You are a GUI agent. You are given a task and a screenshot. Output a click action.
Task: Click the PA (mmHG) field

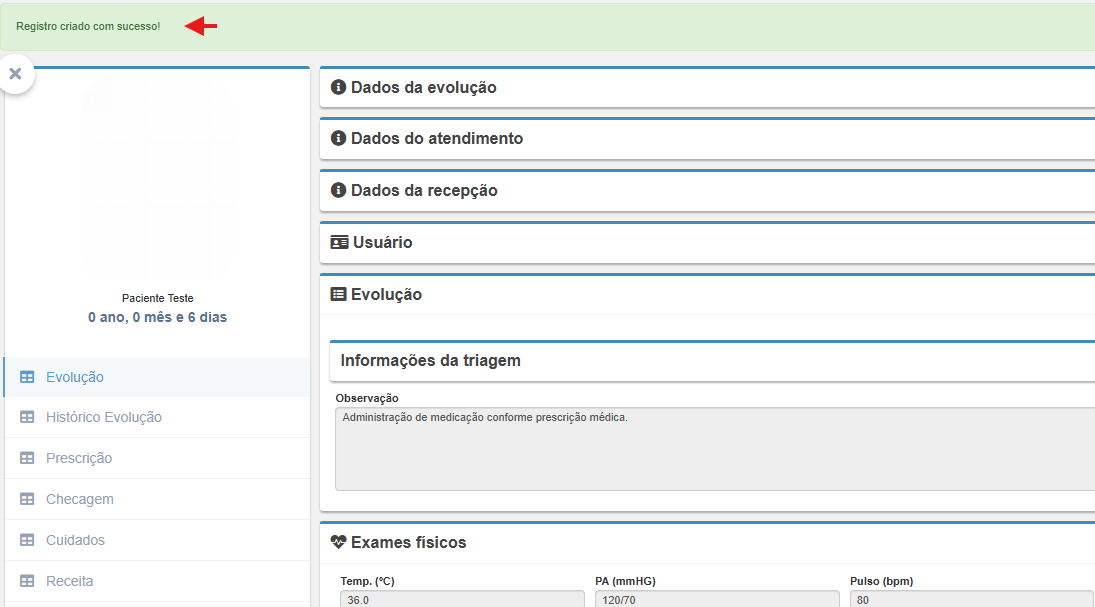716,598
